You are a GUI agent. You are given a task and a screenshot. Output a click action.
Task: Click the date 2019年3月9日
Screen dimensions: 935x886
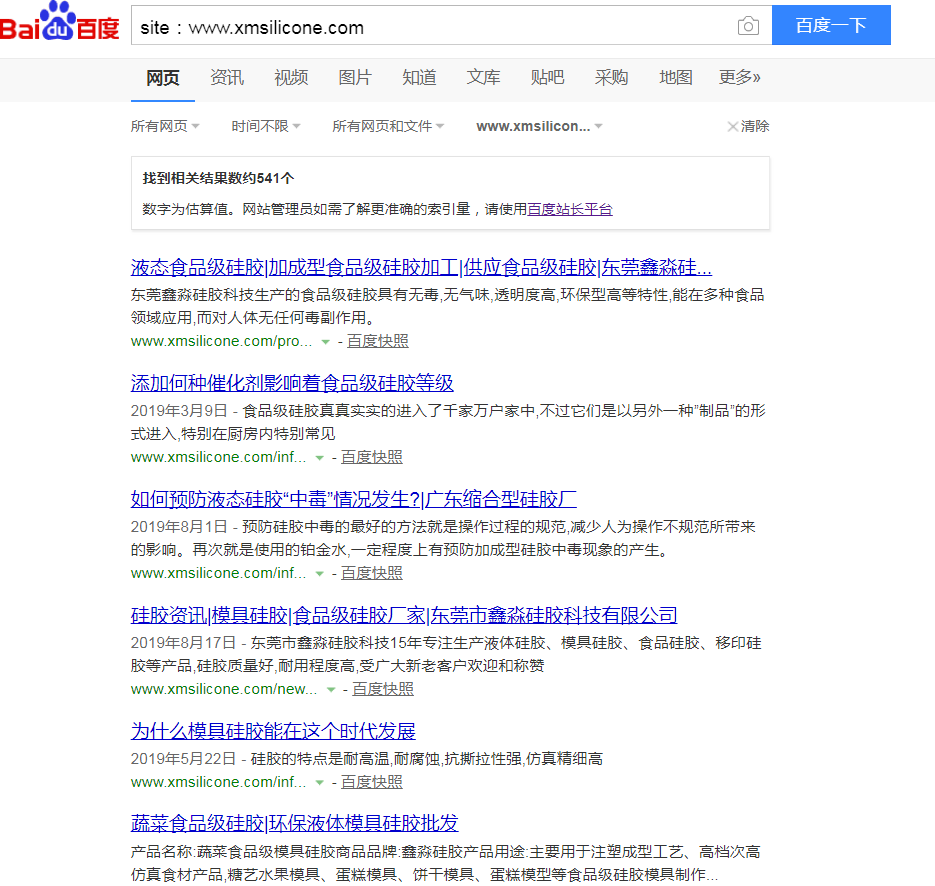[x=179, y=411]
